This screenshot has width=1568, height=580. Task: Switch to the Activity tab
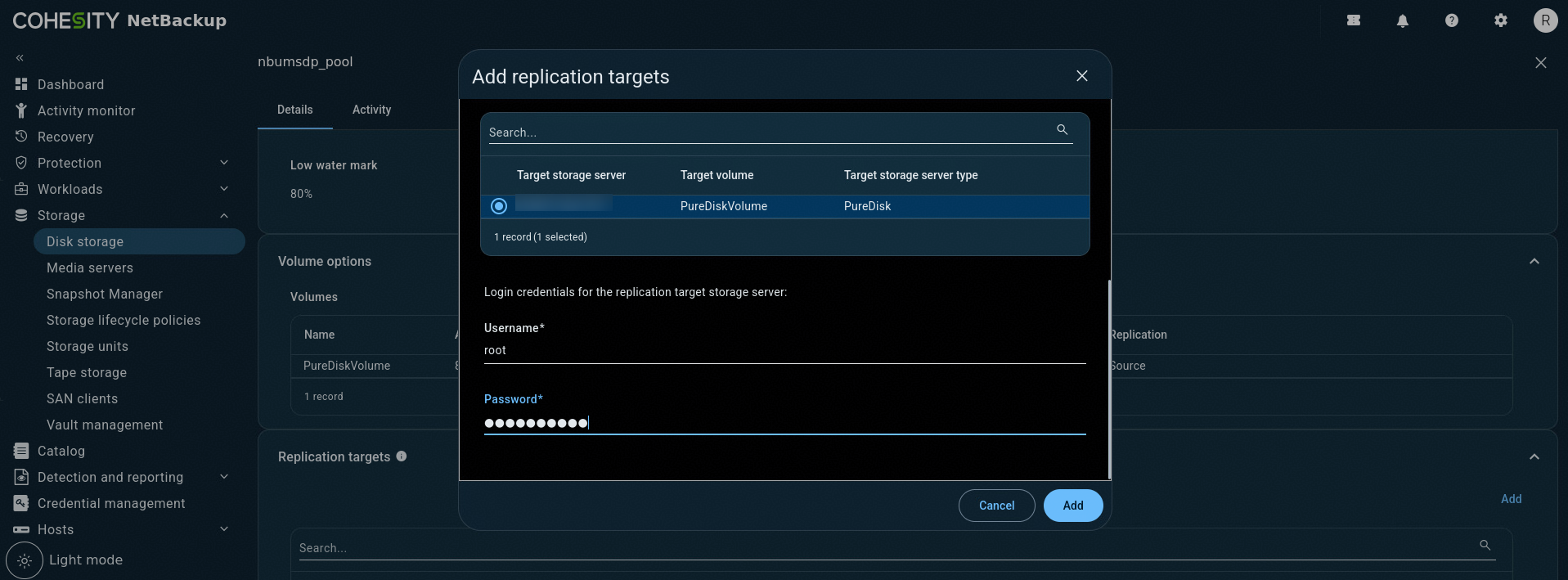point(372,110)
